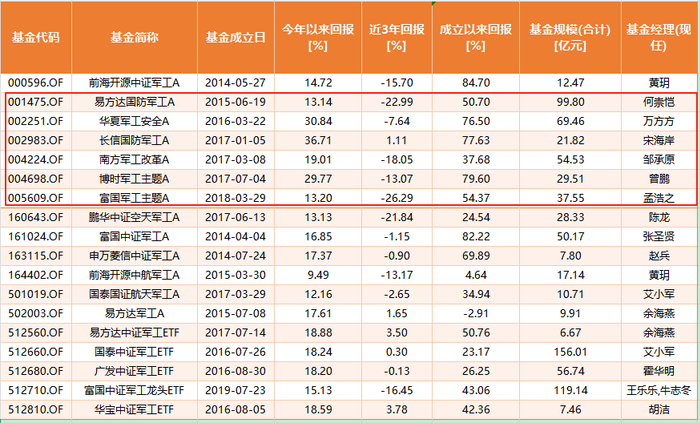The width and height of the screenshot is (700, 423).
Task: Click inception date 2016-08-05
Action: 236,410
